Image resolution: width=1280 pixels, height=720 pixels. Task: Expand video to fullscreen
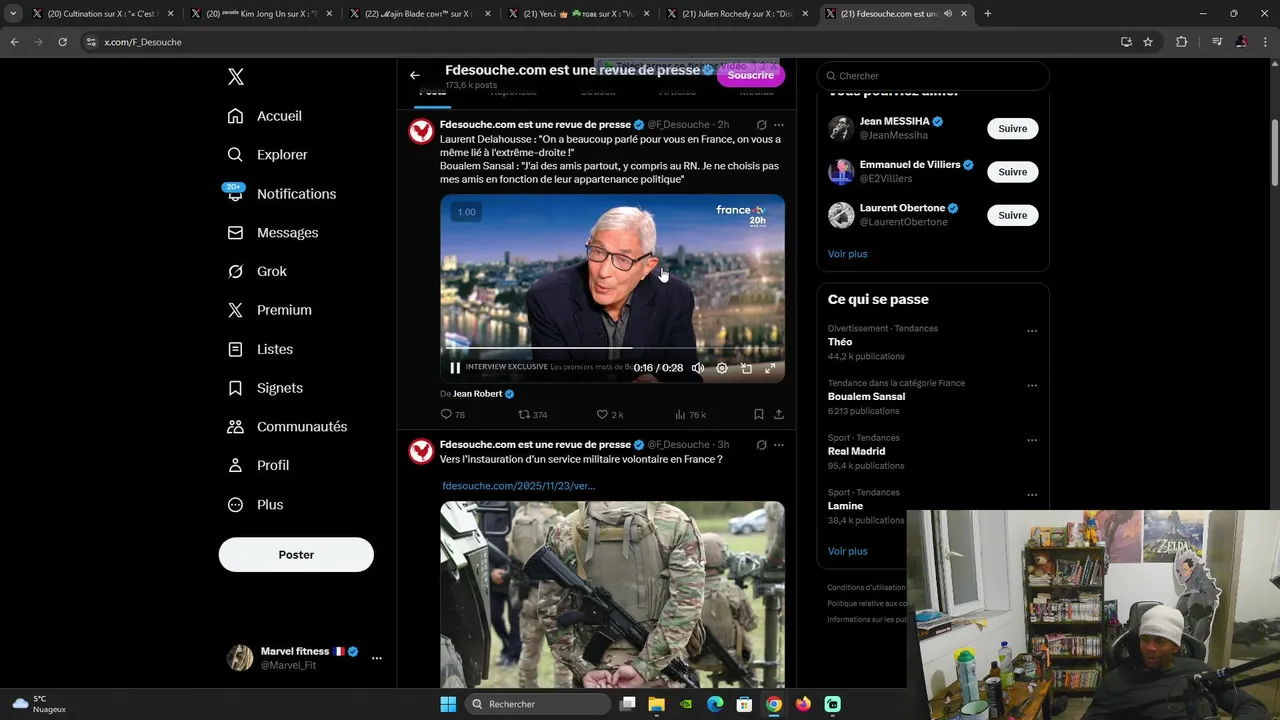(x=770, y=368)
